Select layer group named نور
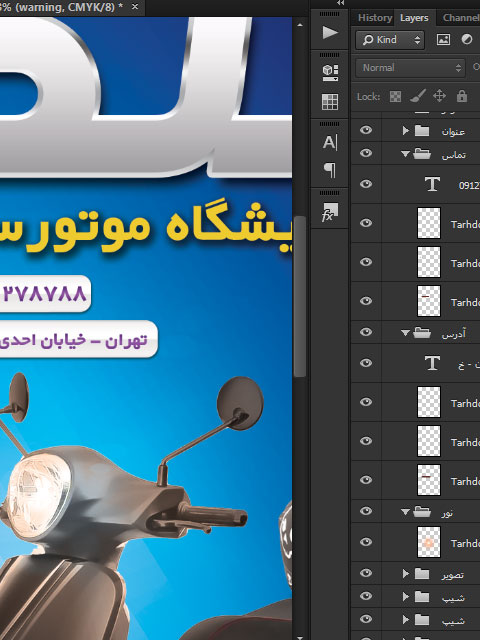This screenshot has height=640, width=480. coord(447,513)
